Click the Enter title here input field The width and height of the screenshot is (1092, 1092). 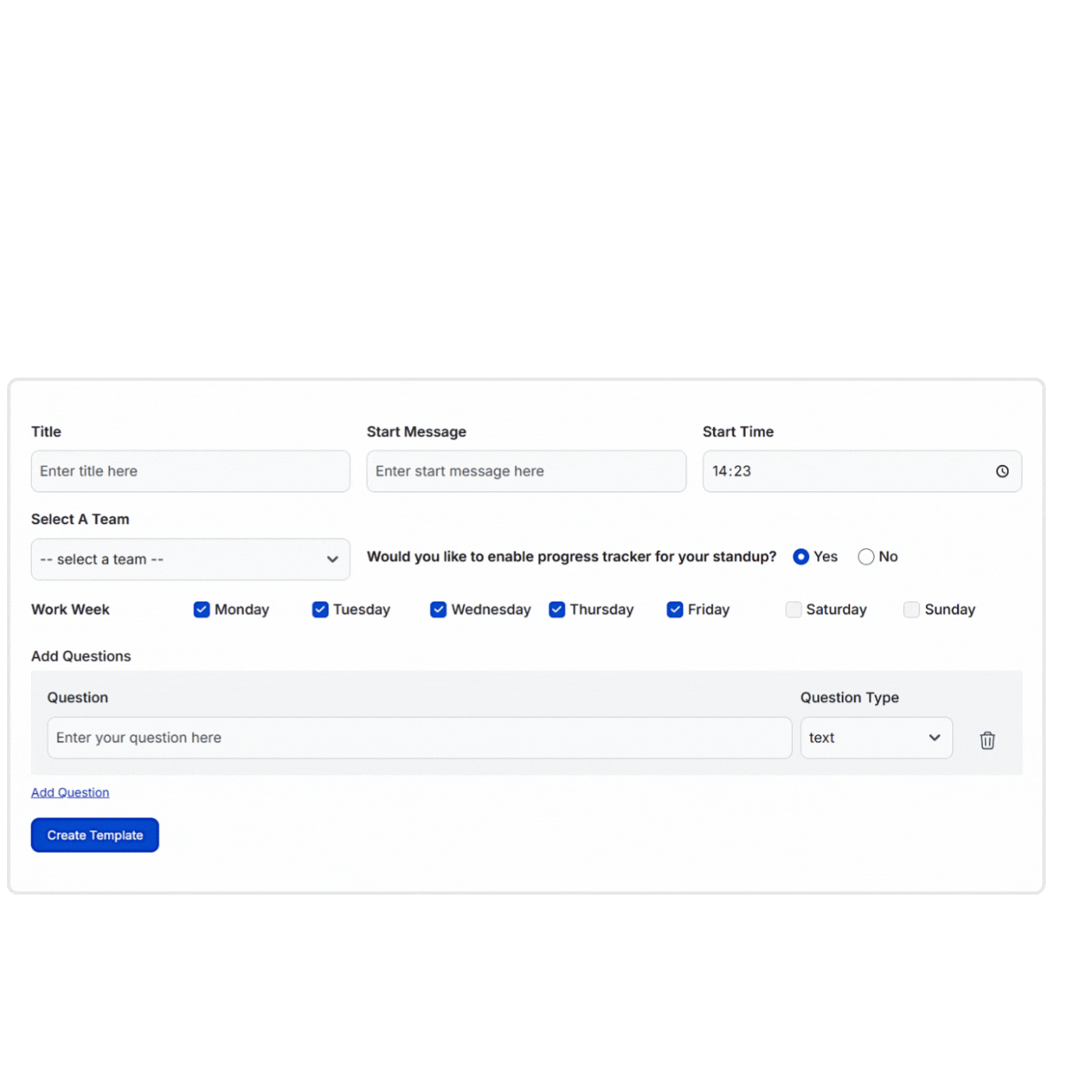(x=190, y=471)
